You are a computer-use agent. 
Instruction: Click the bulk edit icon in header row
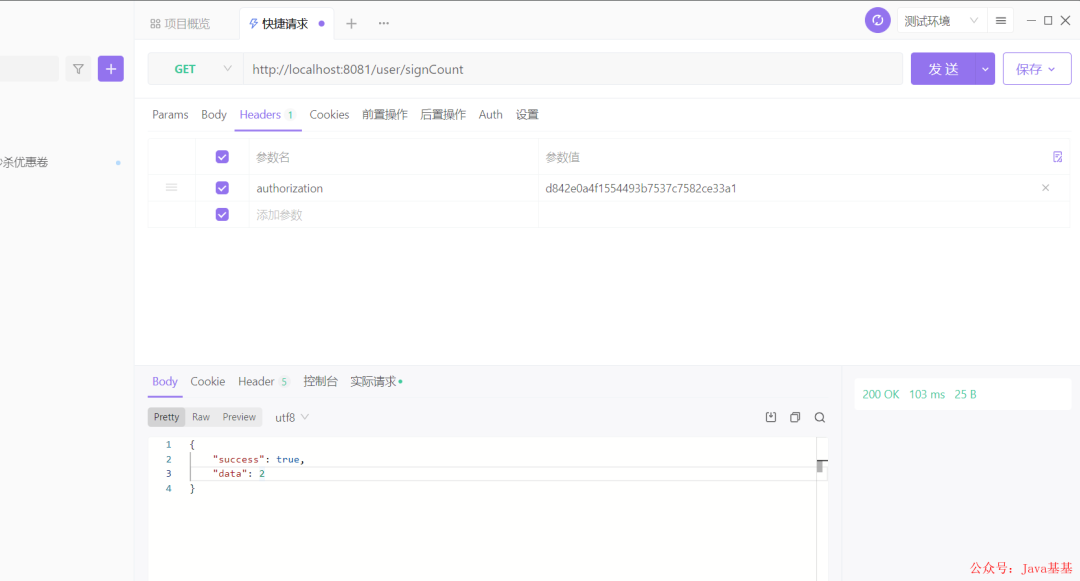click(1057, 157)
